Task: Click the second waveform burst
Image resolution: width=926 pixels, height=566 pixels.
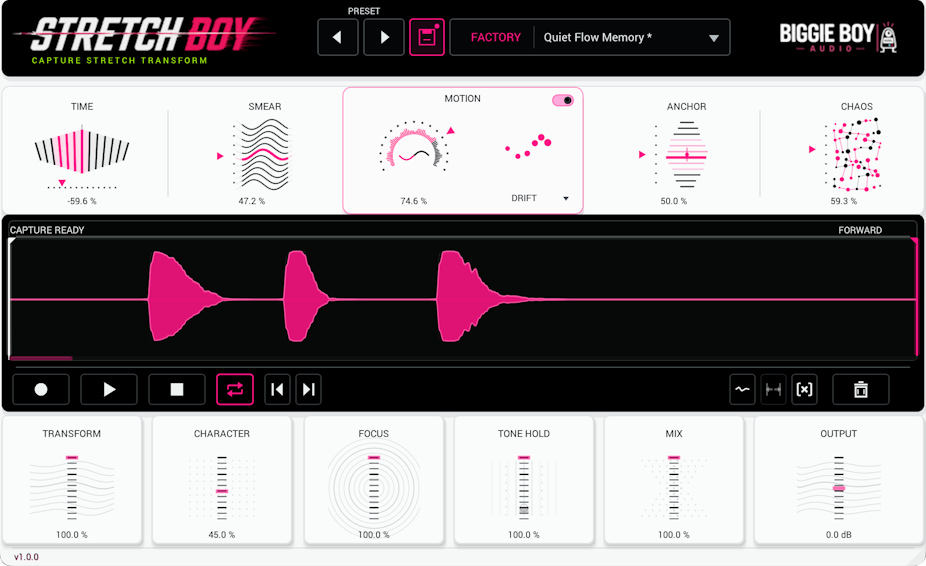Action: click(x=304, y=296)
